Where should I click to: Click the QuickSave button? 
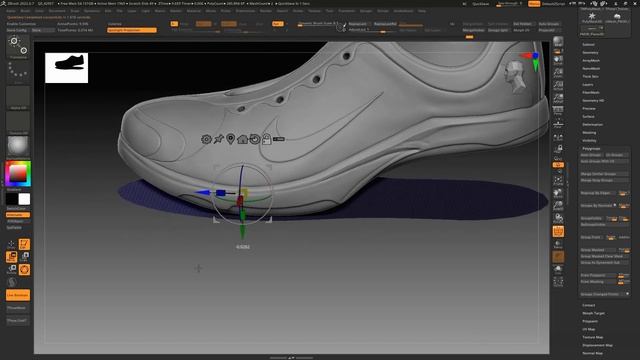pos(481,4)
